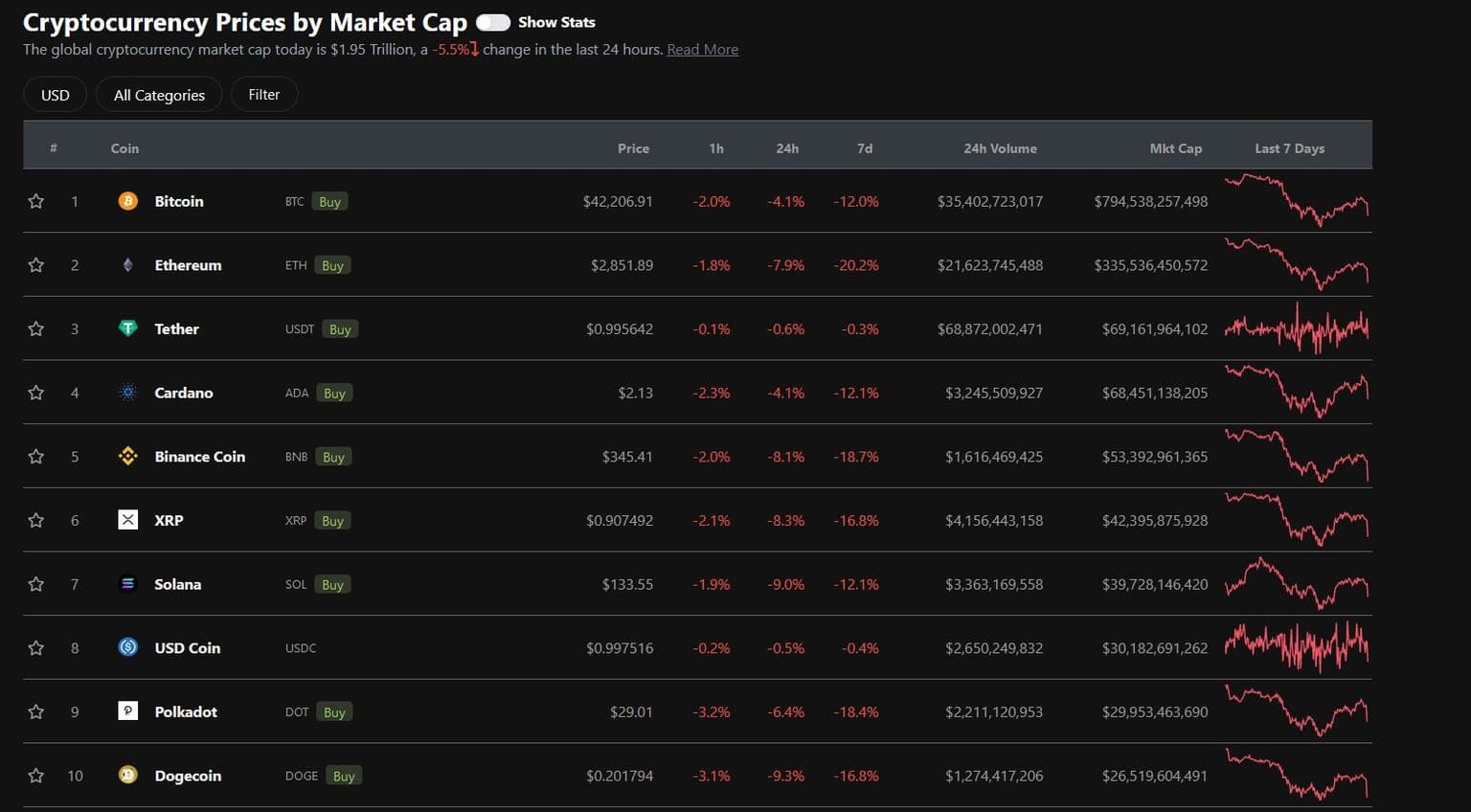Sort table by 24h Volume header
1471x812 pixels.
[1000, 148]
